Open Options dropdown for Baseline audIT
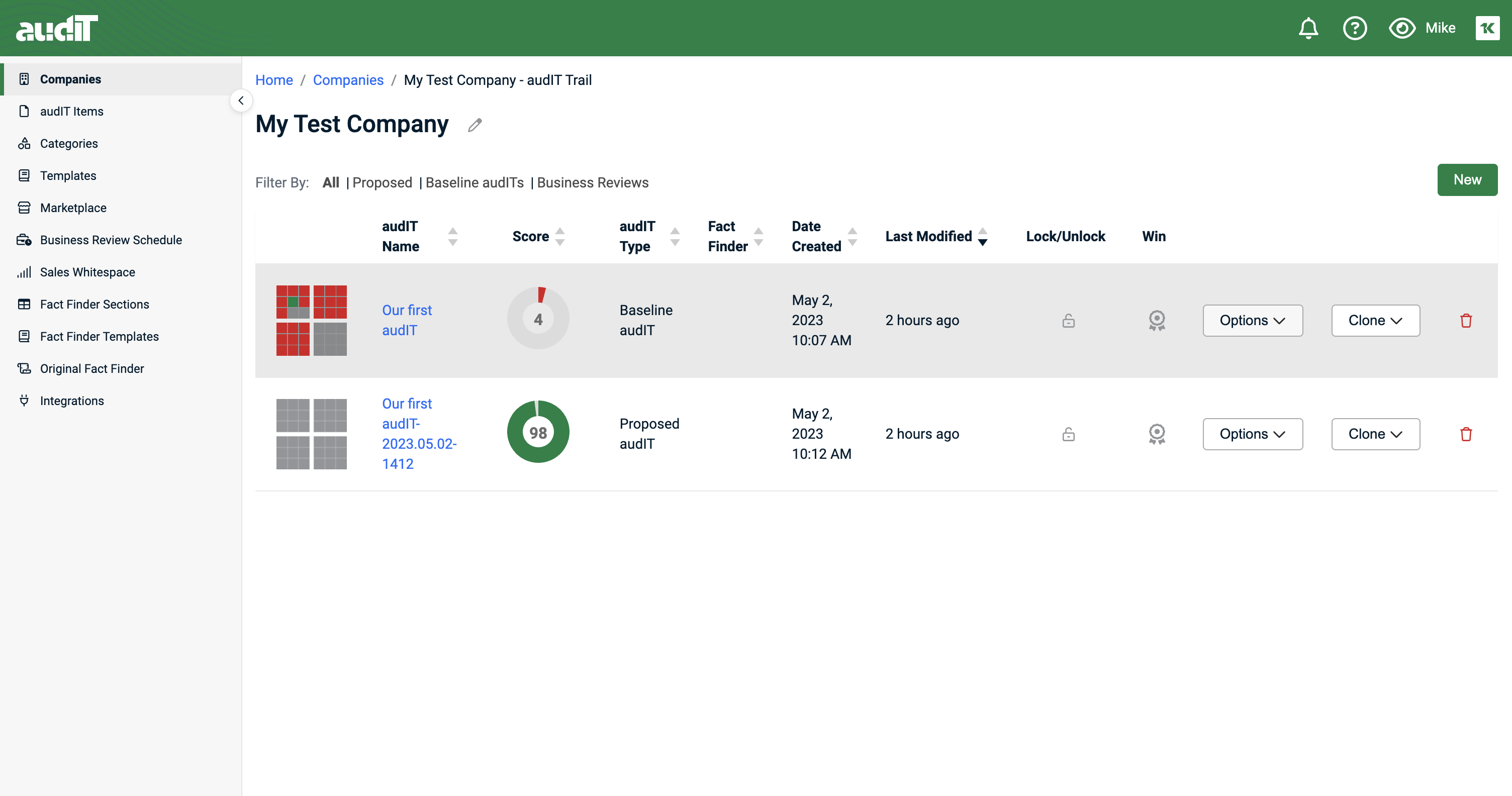Screen dimensions: 1512x796 [x=1253, y=320]
